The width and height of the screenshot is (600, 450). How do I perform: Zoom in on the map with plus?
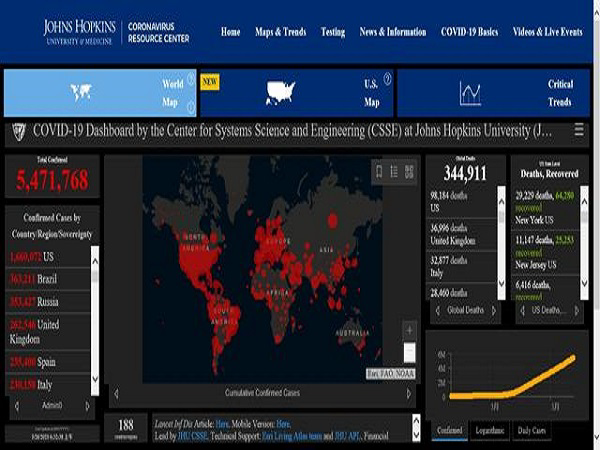[409, 330]
